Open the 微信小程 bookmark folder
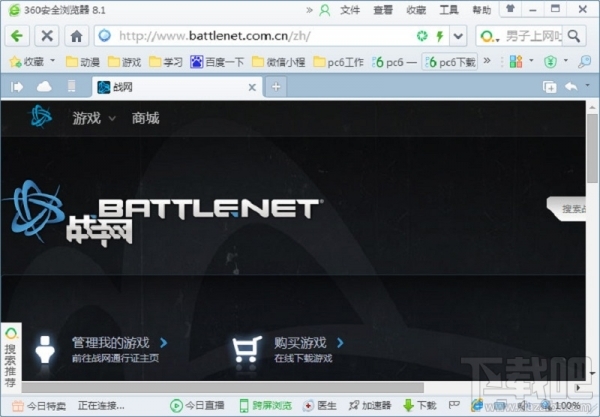The width and height of the screenshot is (600, 417). point(279,62)
